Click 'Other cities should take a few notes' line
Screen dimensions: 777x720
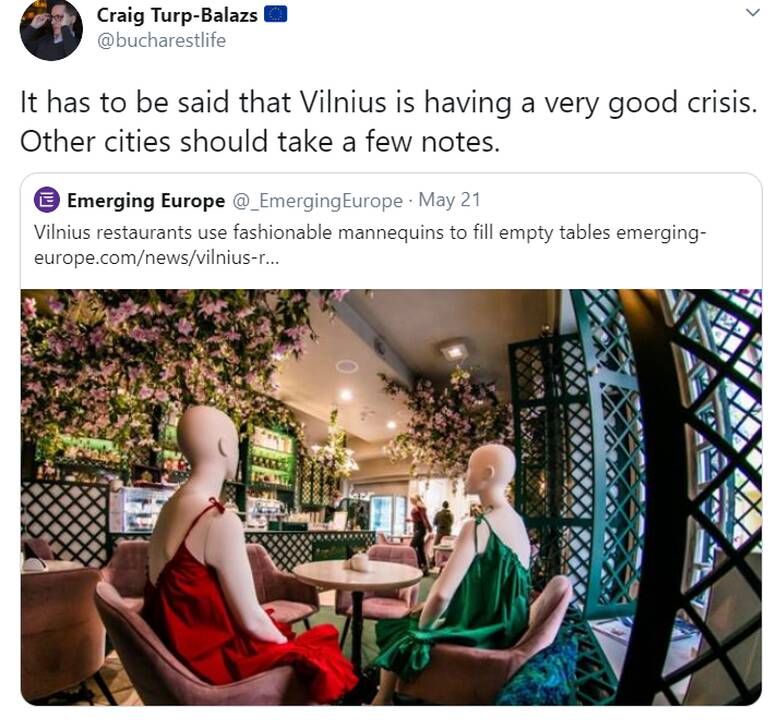pos(260,142)
